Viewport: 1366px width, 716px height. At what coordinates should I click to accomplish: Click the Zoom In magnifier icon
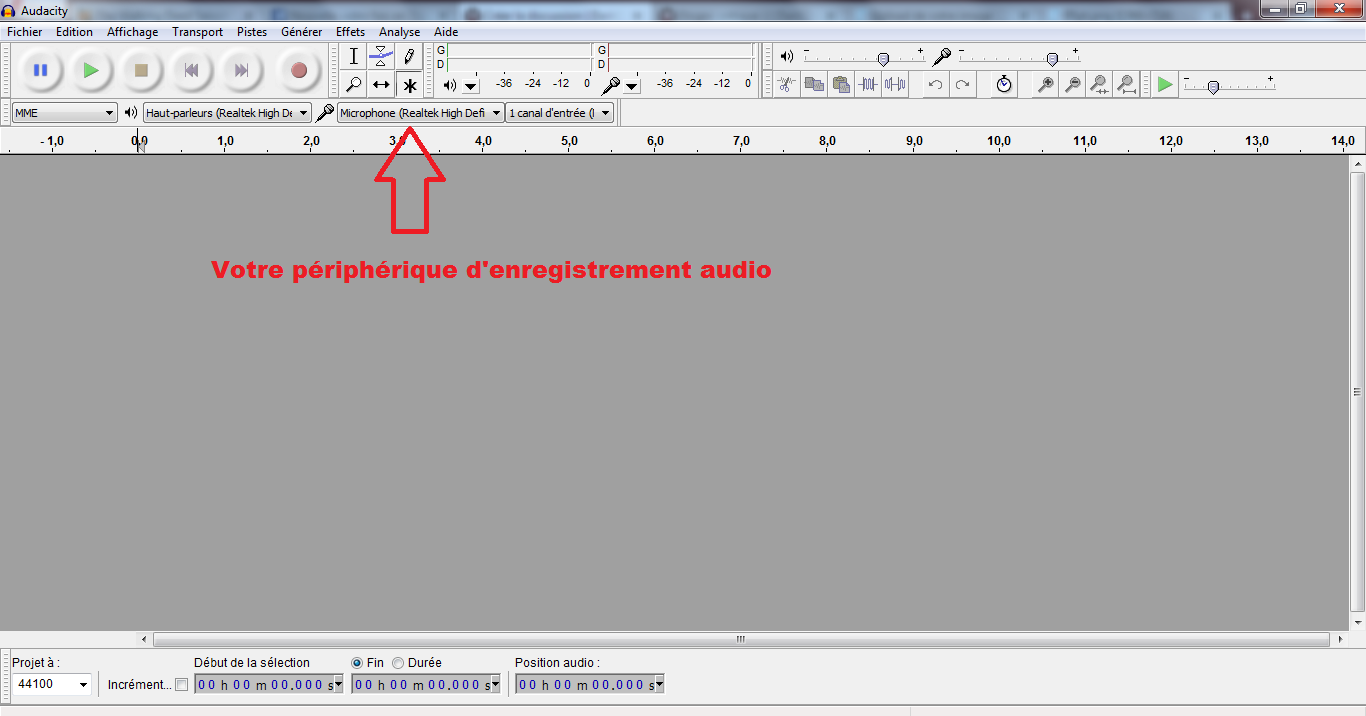tap(1044, 84)
